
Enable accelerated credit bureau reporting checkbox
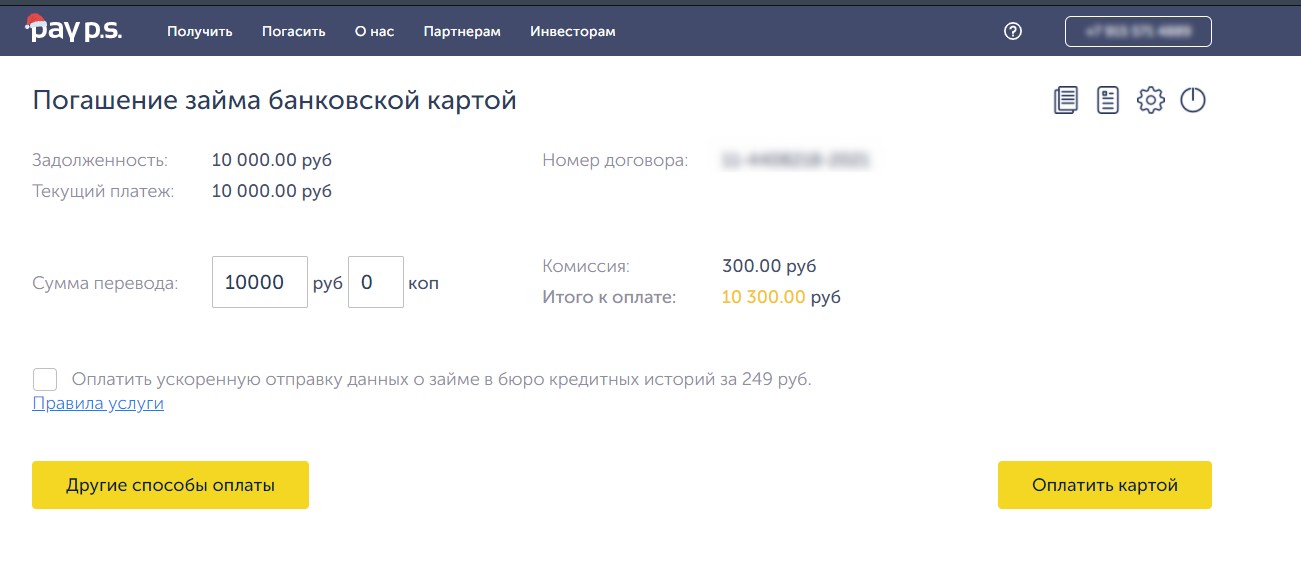pos(45,380)
